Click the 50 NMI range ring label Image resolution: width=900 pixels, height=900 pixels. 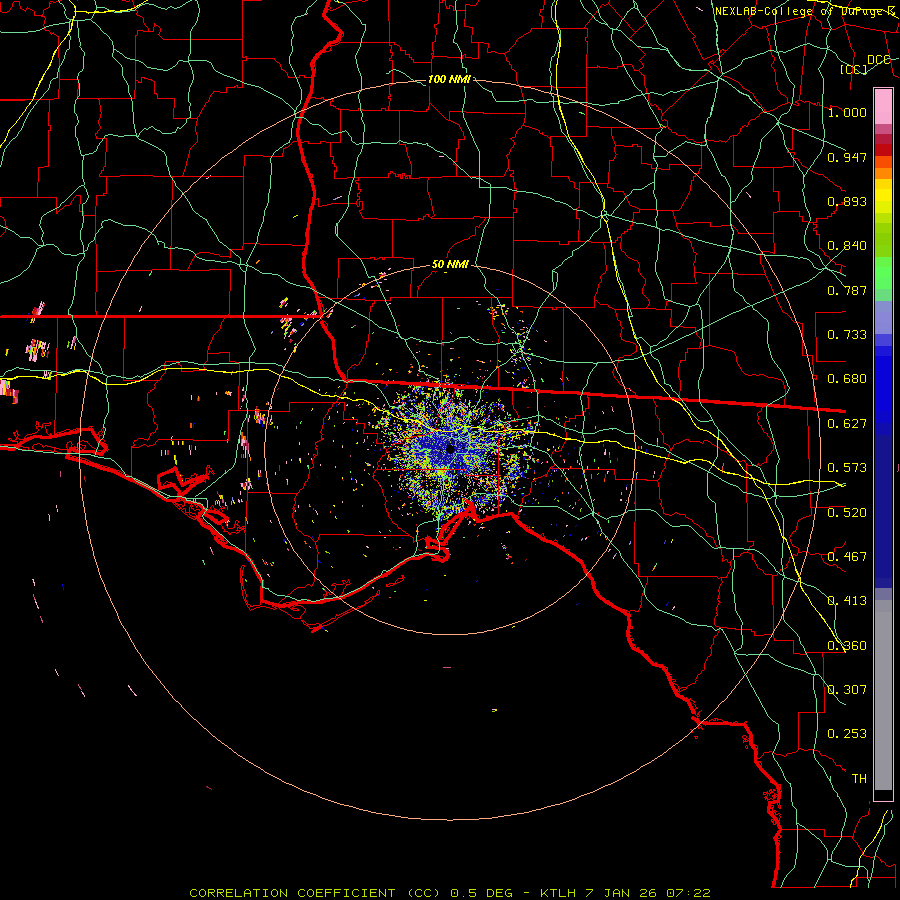(450, 265)
